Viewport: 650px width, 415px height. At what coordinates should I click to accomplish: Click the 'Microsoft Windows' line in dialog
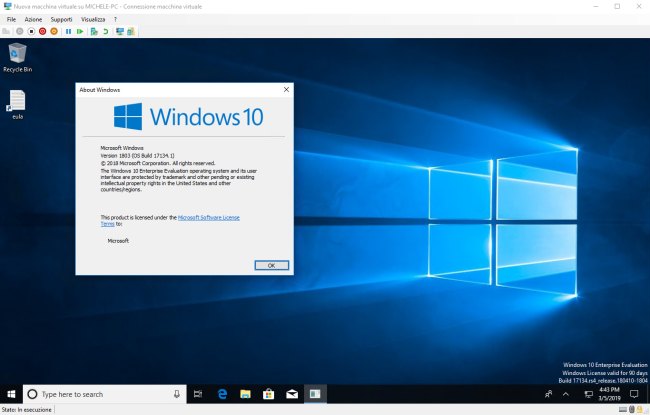122,148
